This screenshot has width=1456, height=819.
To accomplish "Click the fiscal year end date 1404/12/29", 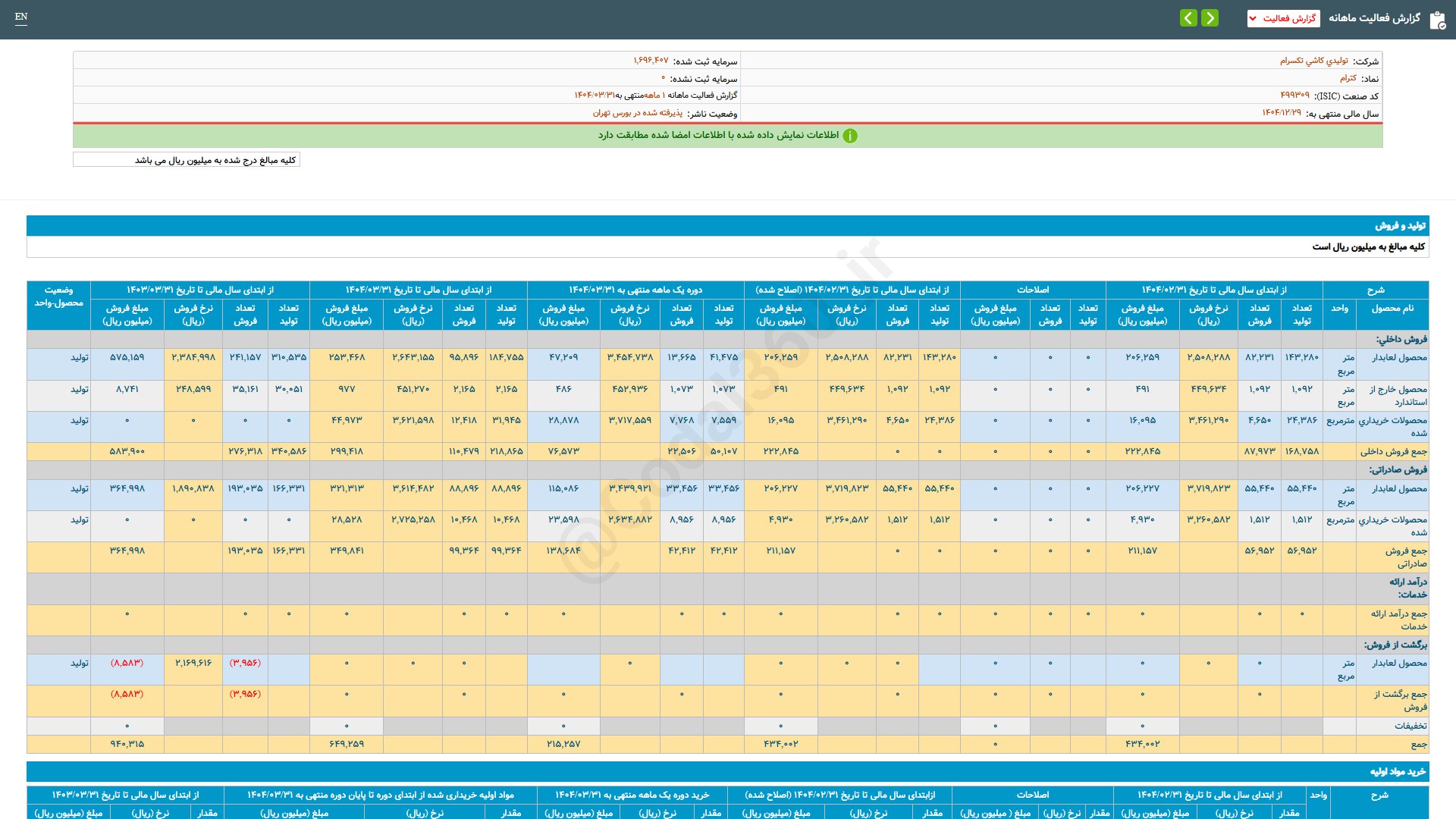I will click(1281, 113).
